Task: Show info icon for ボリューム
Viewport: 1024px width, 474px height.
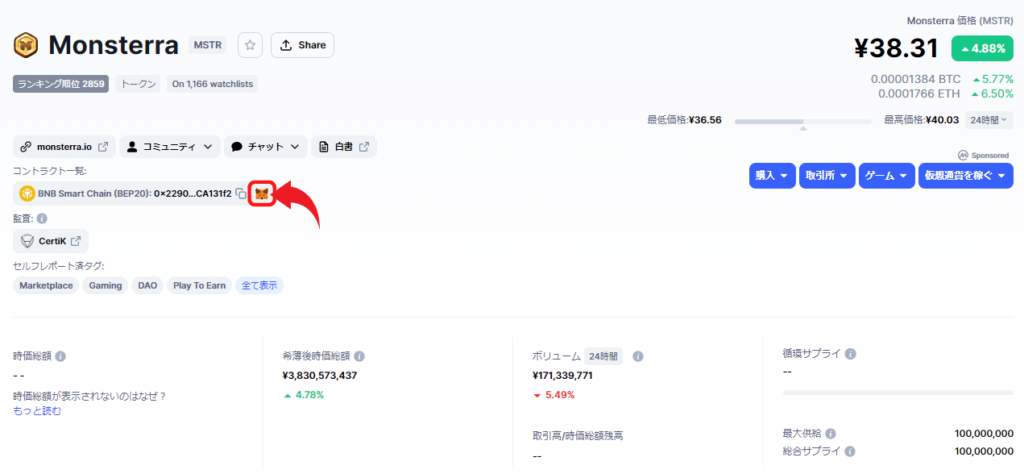Action: (638, 356)
